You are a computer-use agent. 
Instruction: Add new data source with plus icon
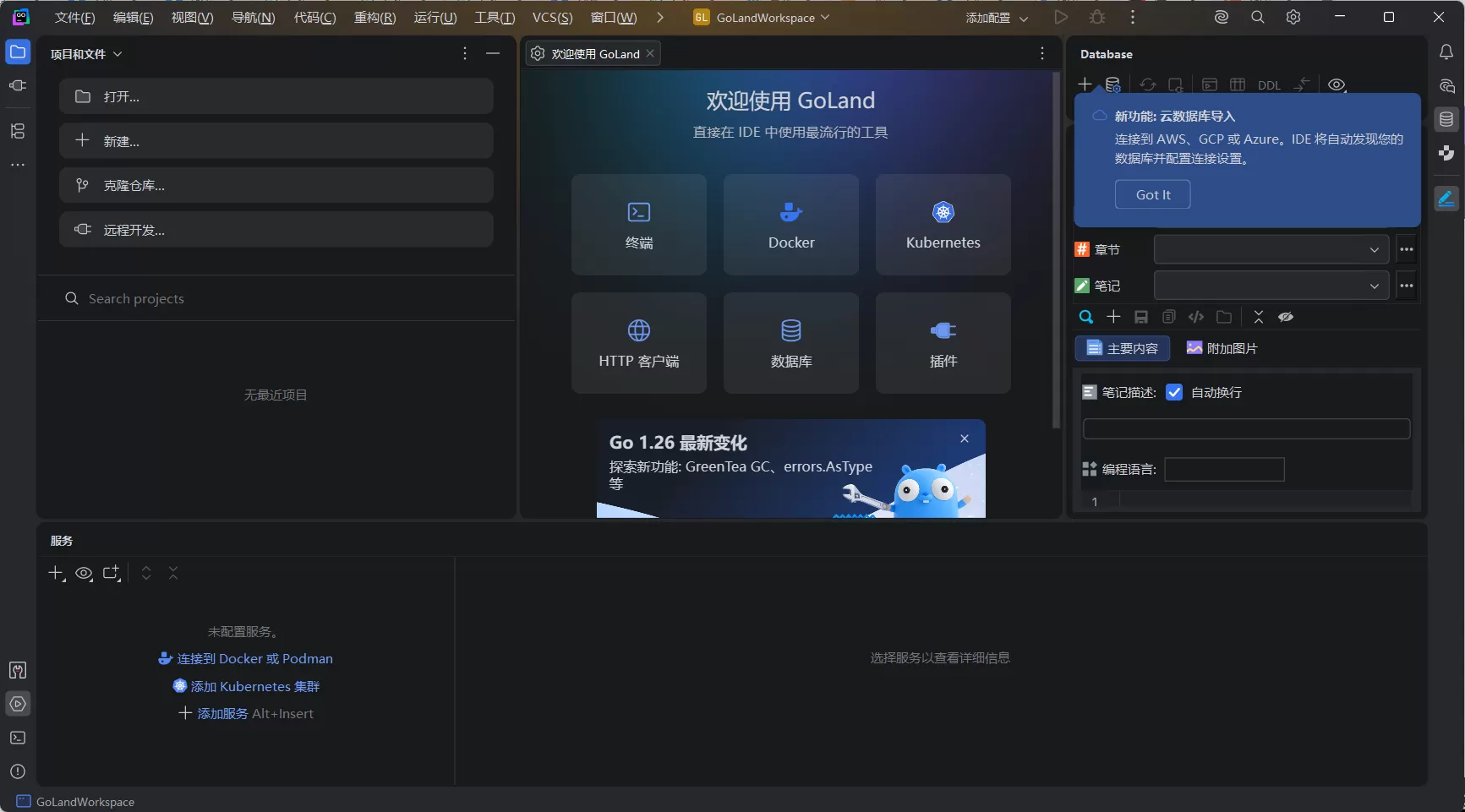1085,84
